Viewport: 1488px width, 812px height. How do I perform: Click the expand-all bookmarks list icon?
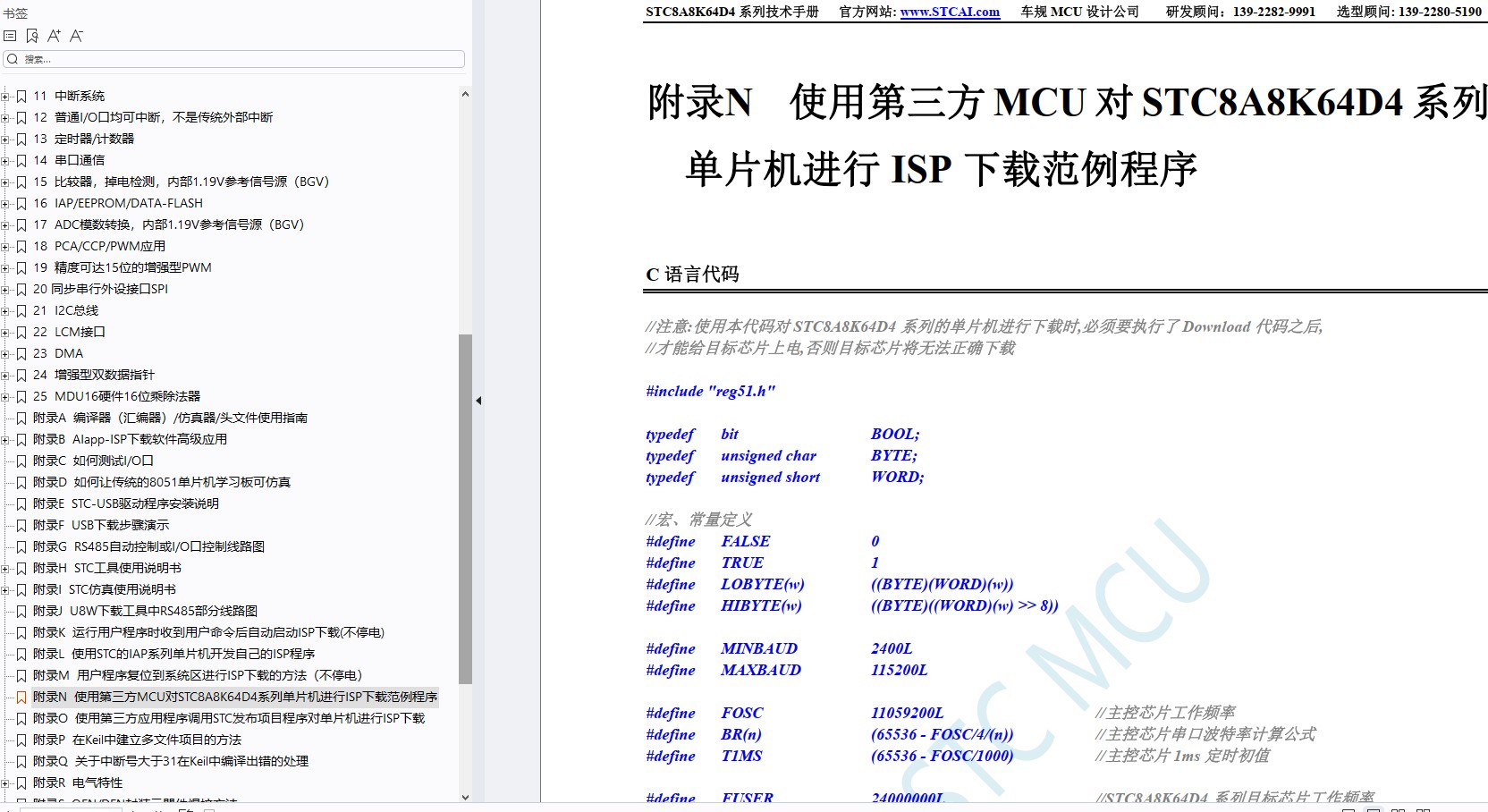pyautogui.click(x=10, y=36)
